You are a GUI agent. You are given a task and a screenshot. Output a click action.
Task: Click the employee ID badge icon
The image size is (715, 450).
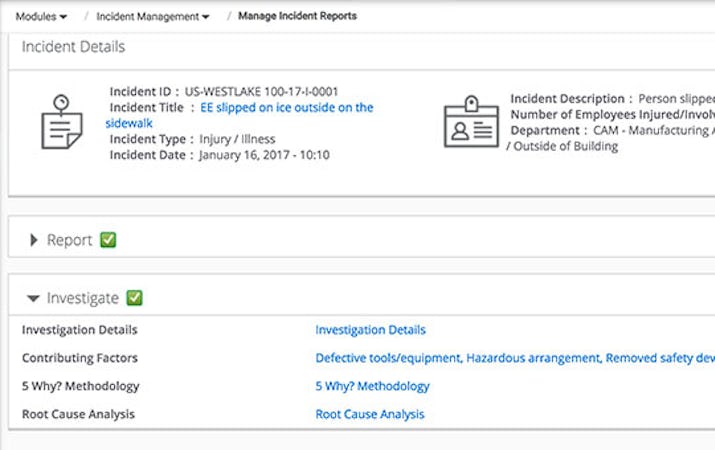pos(469,123)
